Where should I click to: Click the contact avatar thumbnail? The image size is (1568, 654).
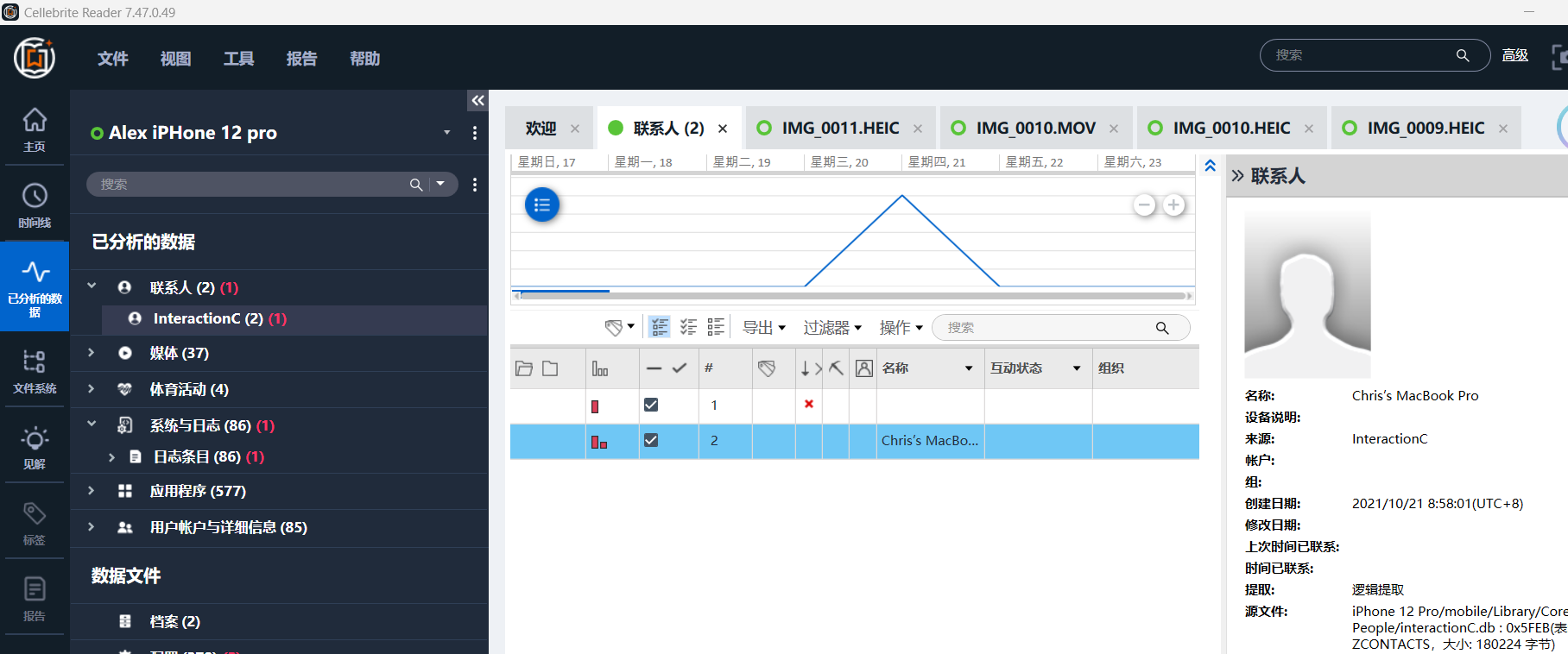coord(1307,293)
